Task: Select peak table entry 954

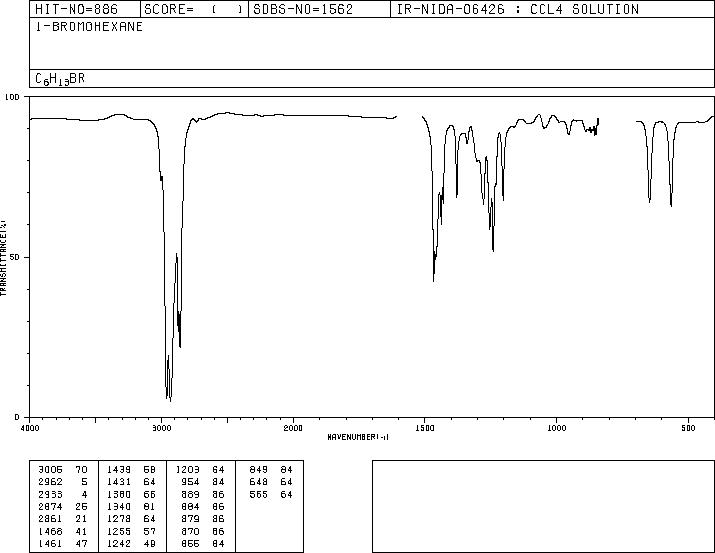Action: point(190,482)
